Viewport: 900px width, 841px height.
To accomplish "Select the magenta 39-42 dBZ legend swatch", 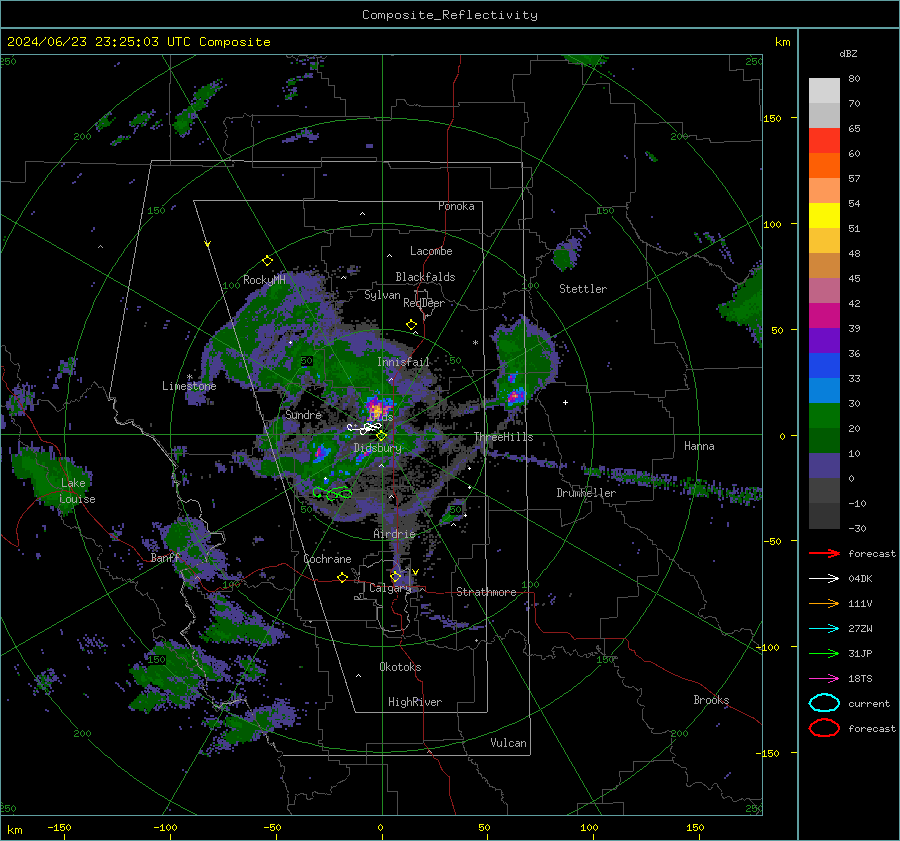I will [x=824, y=316].
